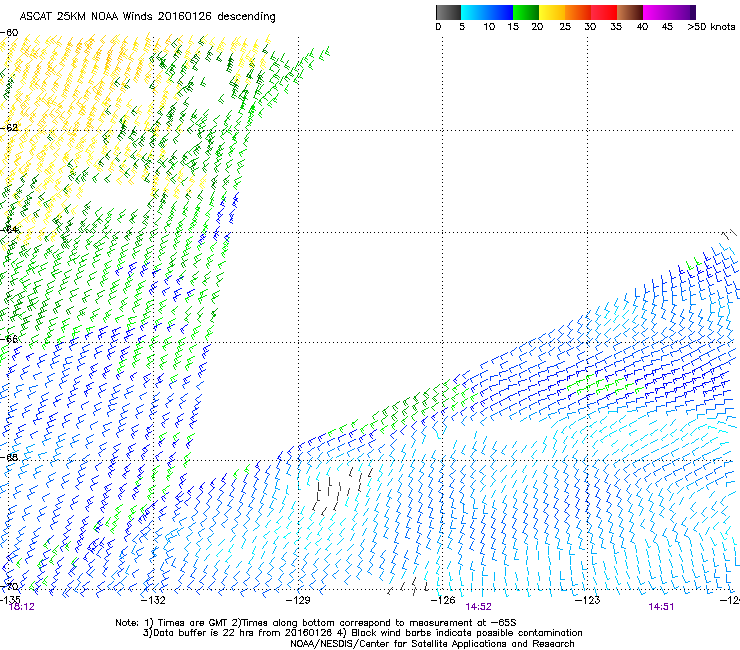Click the '-64' latitude label
Viewport: 740px width, 650px height.
click(x=9, y=230)
